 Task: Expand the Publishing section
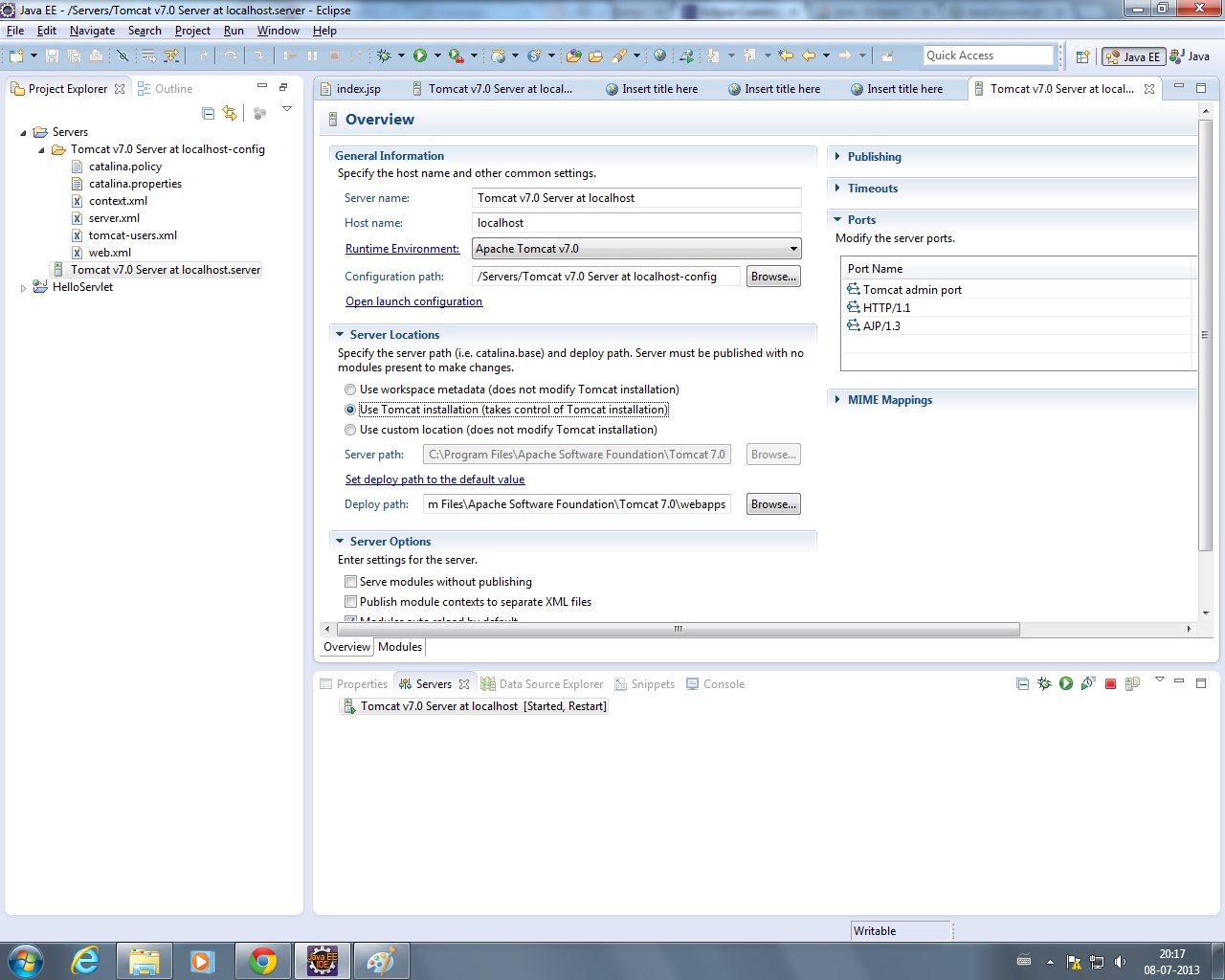(x=837, y=157)
